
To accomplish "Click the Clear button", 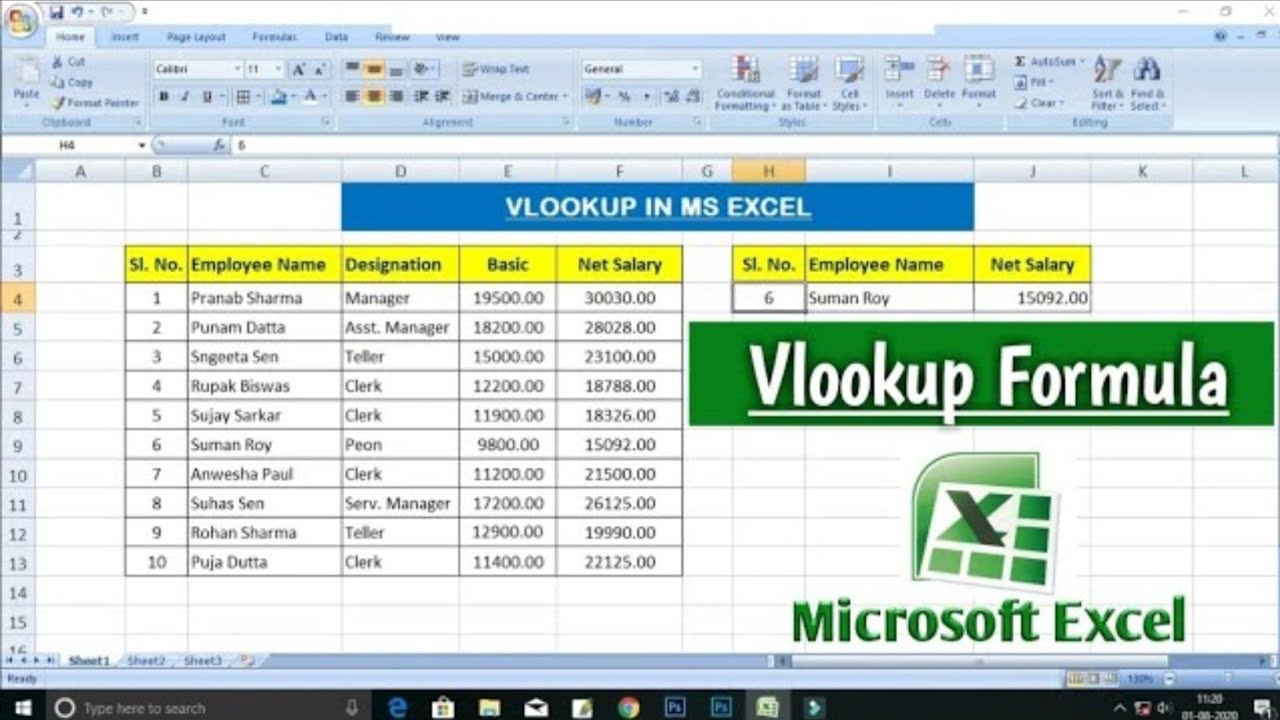I will (x=1038, y=103).
